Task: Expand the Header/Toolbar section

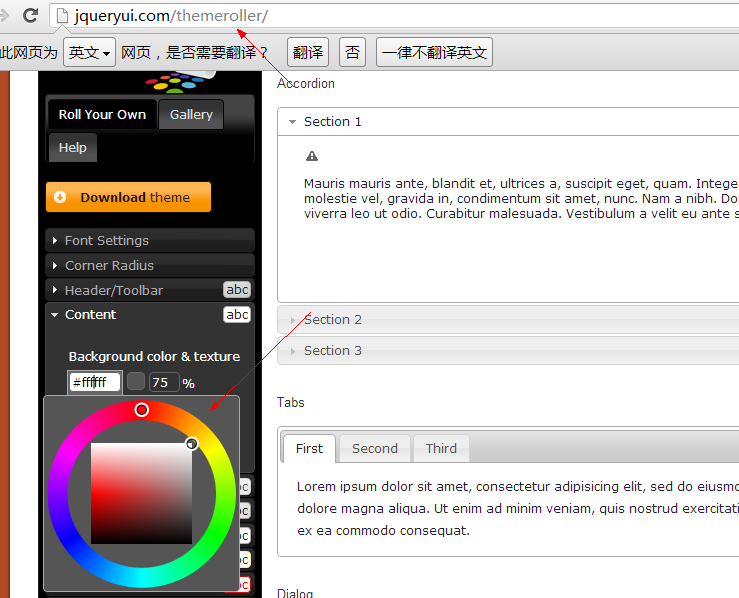Action: point(150,290)
